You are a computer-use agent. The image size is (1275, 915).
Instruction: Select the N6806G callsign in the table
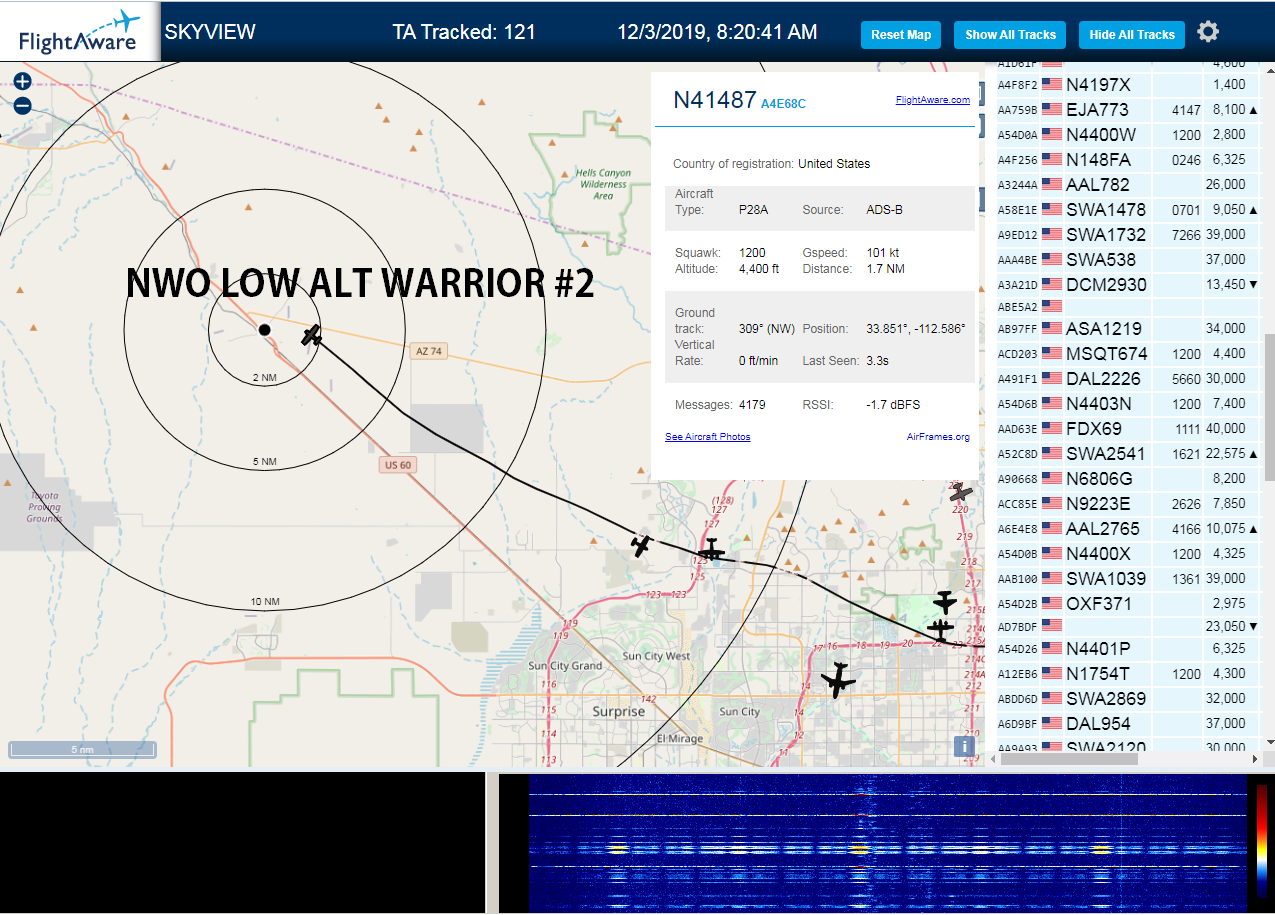tap(1099, 479)
